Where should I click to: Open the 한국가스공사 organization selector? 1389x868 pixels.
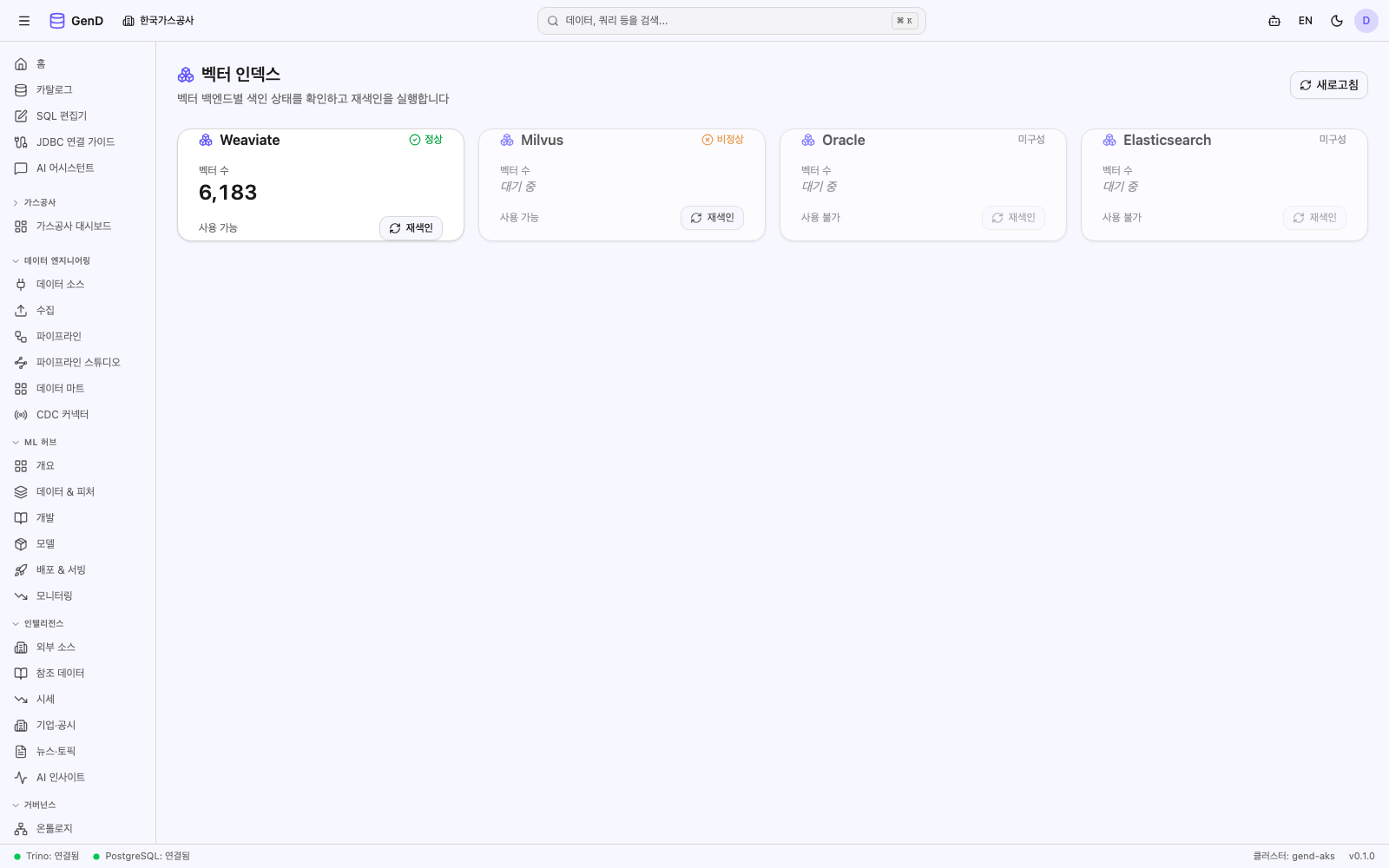click(158, 21)
